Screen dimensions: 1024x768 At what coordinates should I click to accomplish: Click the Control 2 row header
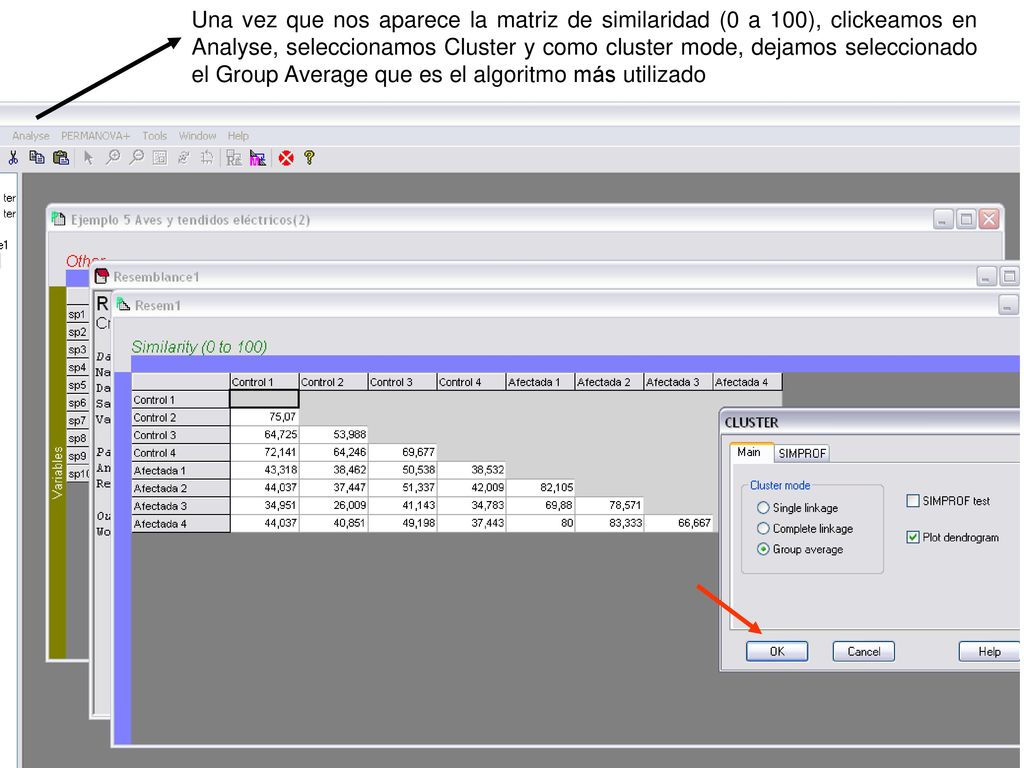tap(181, 417)
